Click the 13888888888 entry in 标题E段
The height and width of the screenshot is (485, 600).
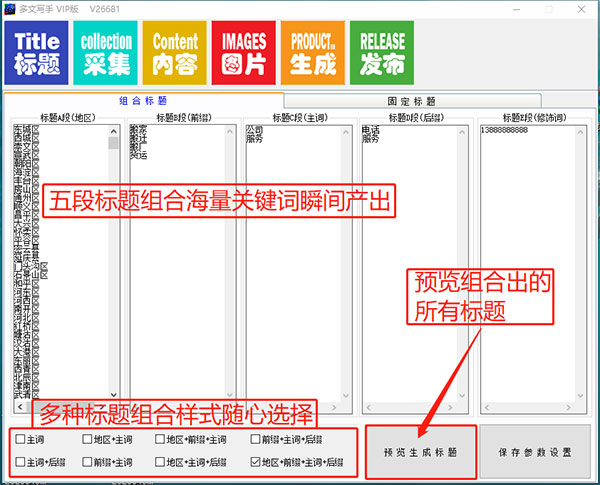504,130
